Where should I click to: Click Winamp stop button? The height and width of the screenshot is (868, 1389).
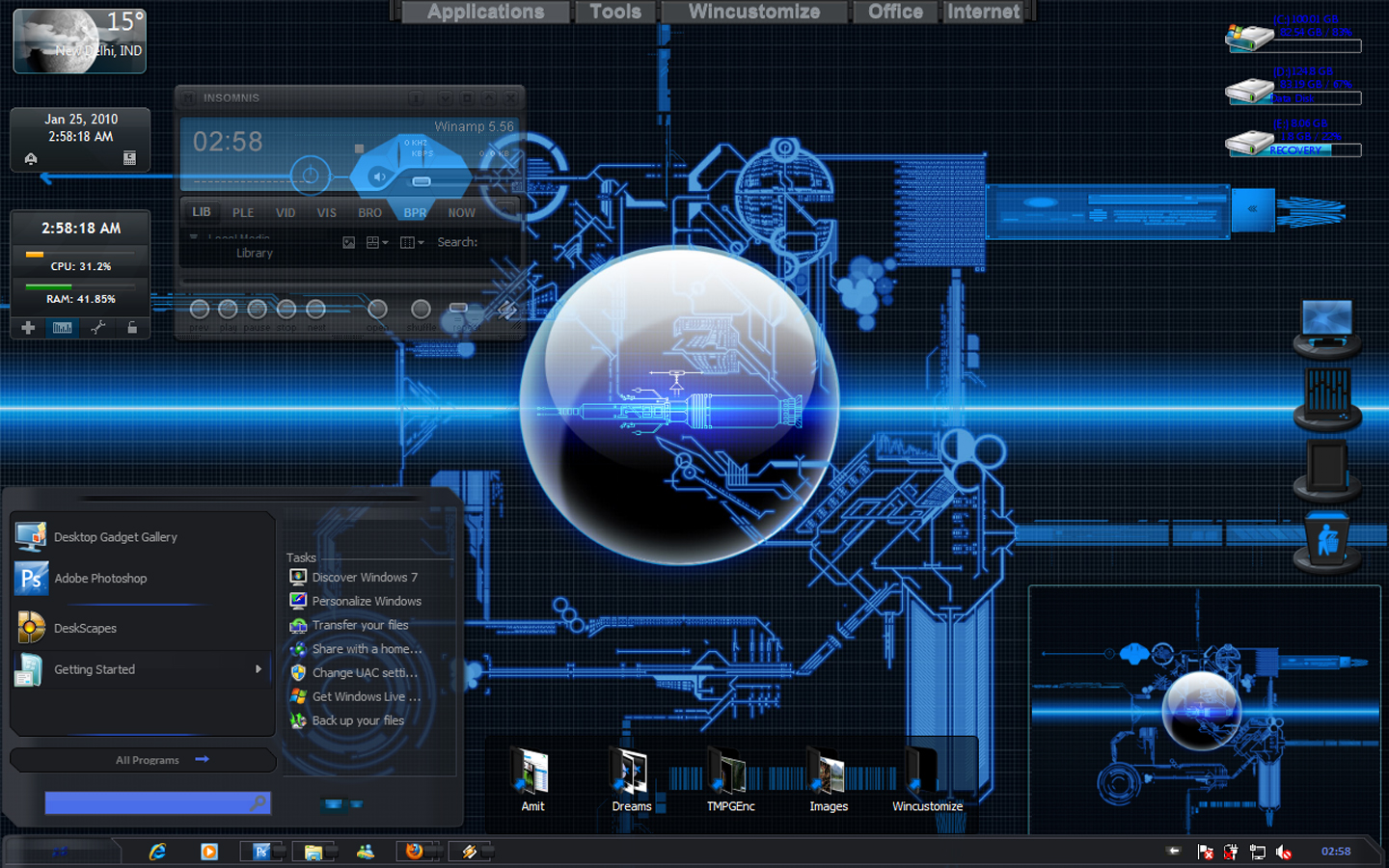(x=286, y=310)
